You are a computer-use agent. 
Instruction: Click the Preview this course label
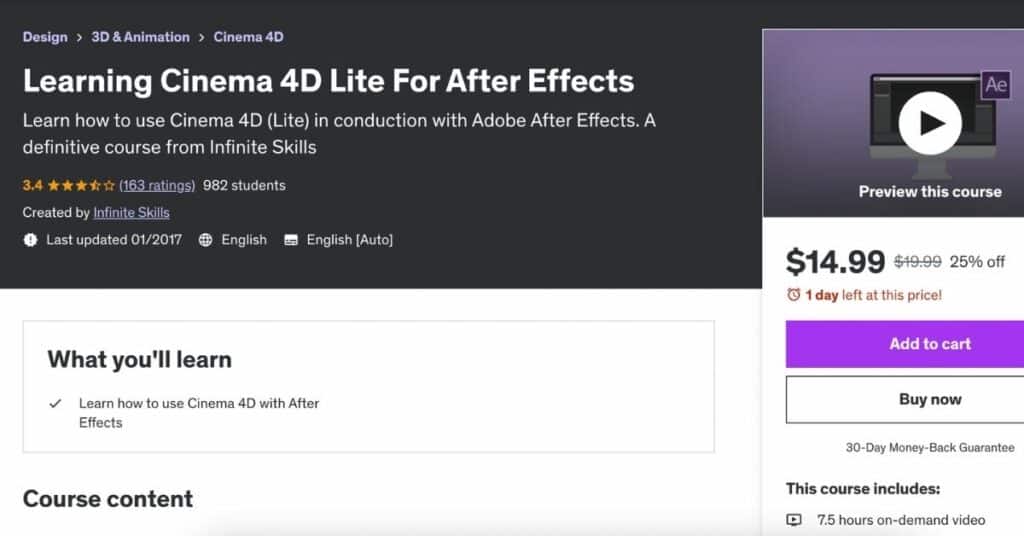(930, 192)
